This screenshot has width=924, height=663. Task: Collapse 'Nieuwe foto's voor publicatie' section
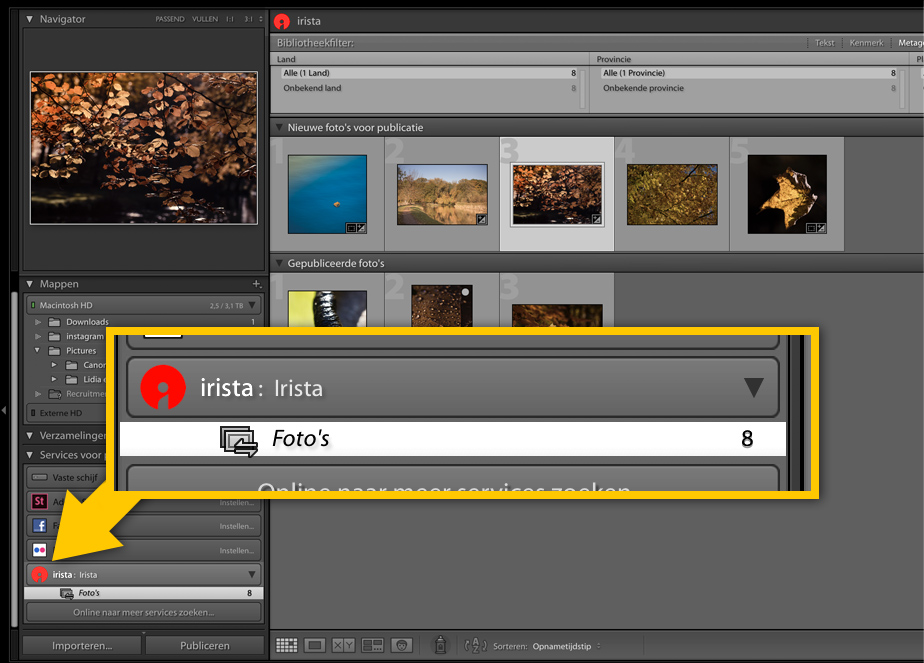click(x=279, y=128)
